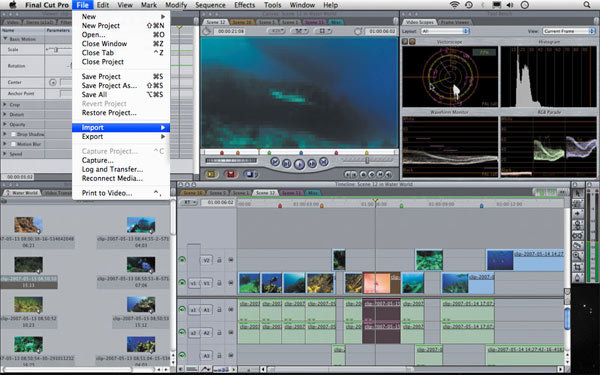Collapse the Basic Motion section
600x375 pixels.
[5, 39]
